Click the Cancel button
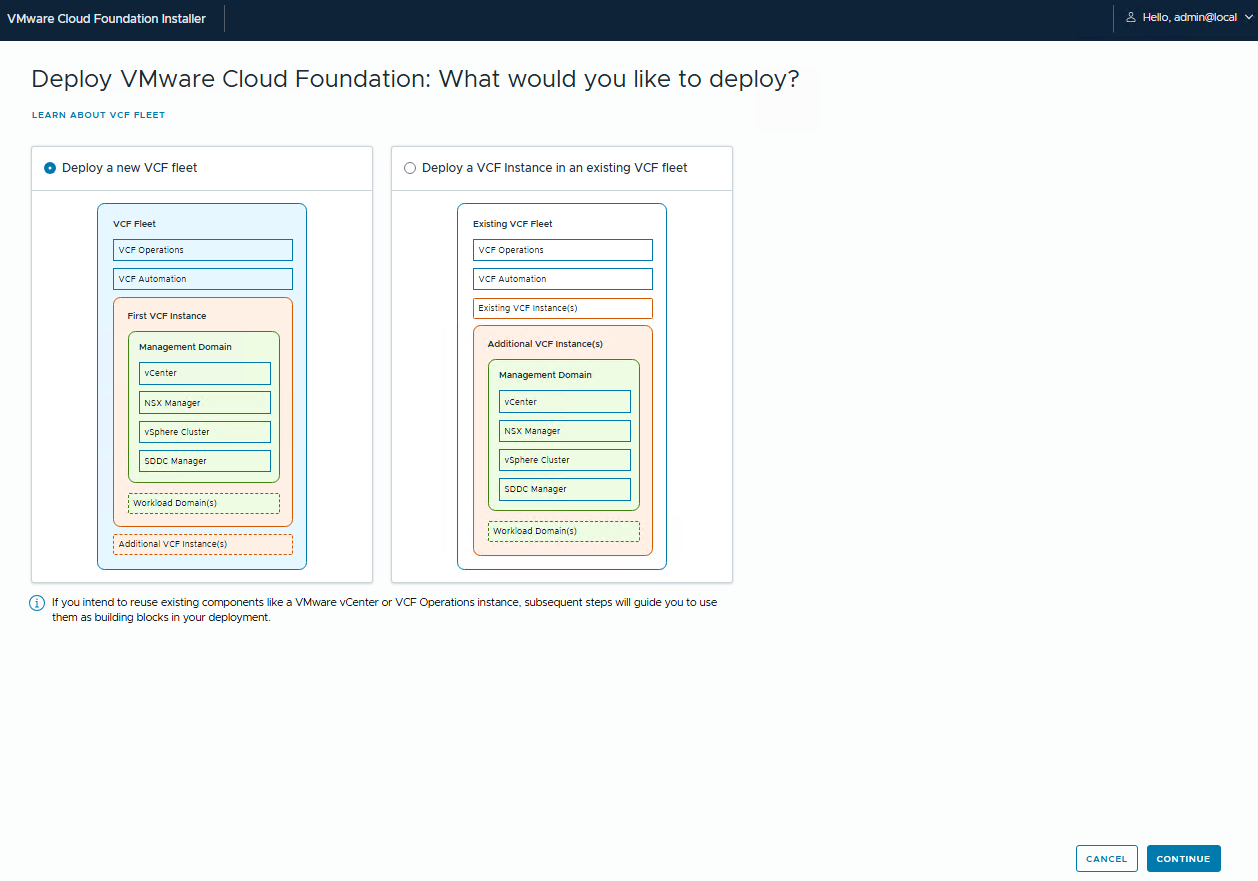1258x881 pixels. [x=1106, y=859]
